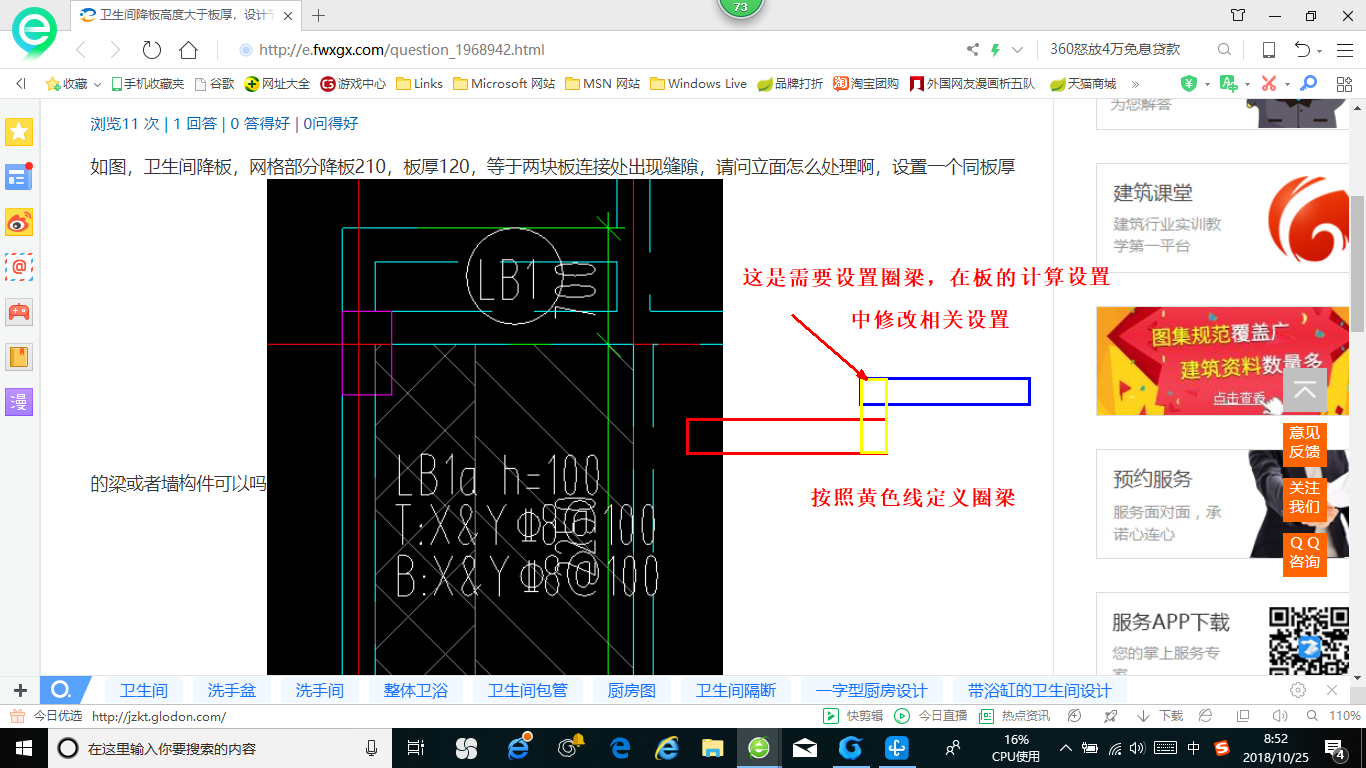Image resolution: width=1366 pixels, height=768 pixels.
Task: Open 游戏中心 bookmark
Action: 353,84
